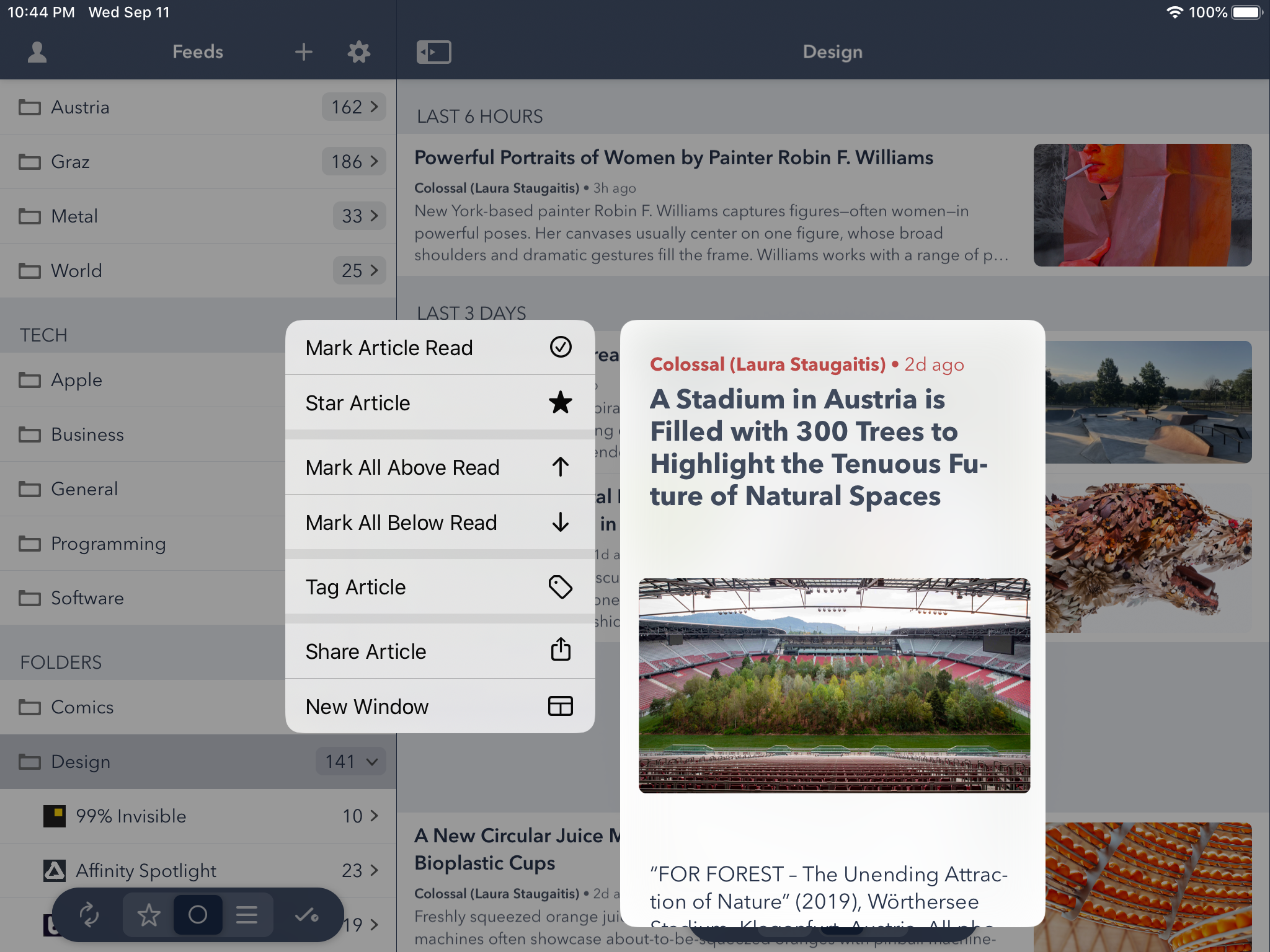Image resolution: width=1270 pixels, height=952 pixels.
Task: Expand the Austria folder count chevron
Action: point(373,107)
